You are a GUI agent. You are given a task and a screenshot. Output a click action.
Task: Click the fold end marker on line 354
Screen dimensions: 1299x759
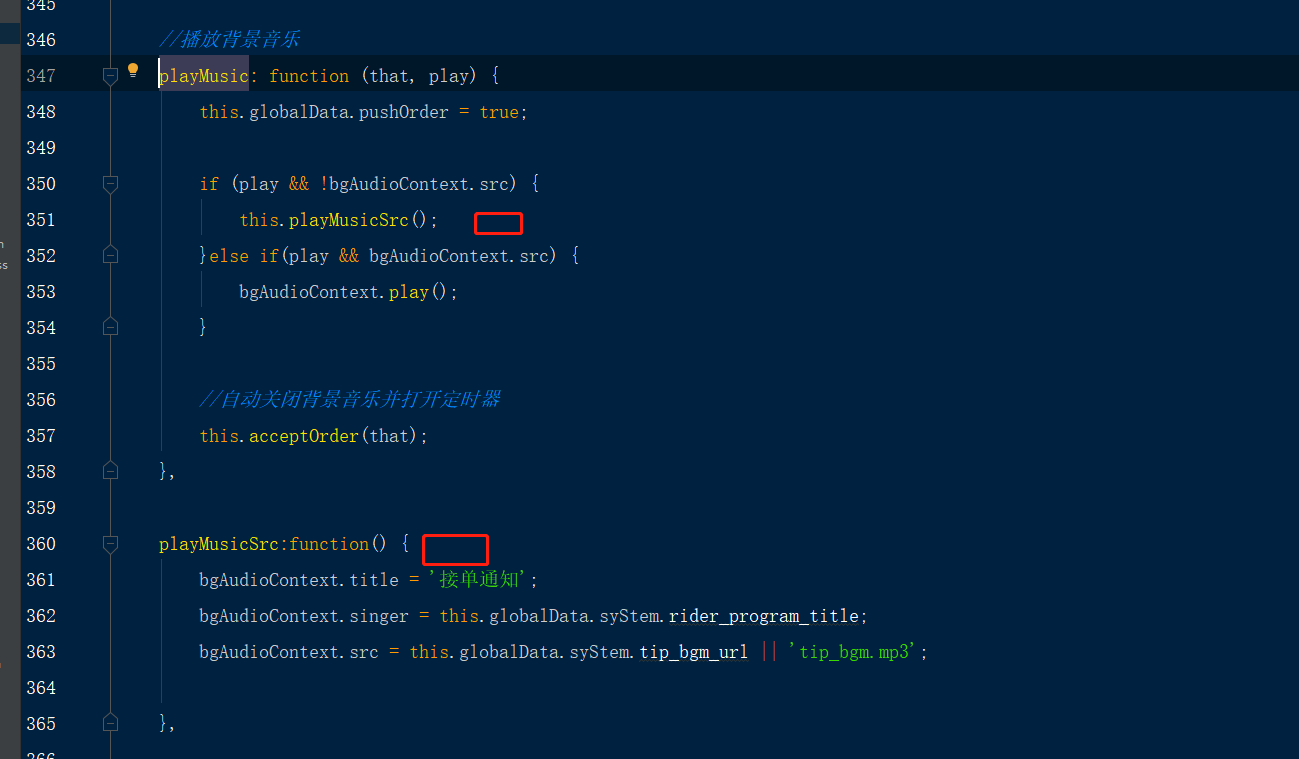[x=110, y=327]
